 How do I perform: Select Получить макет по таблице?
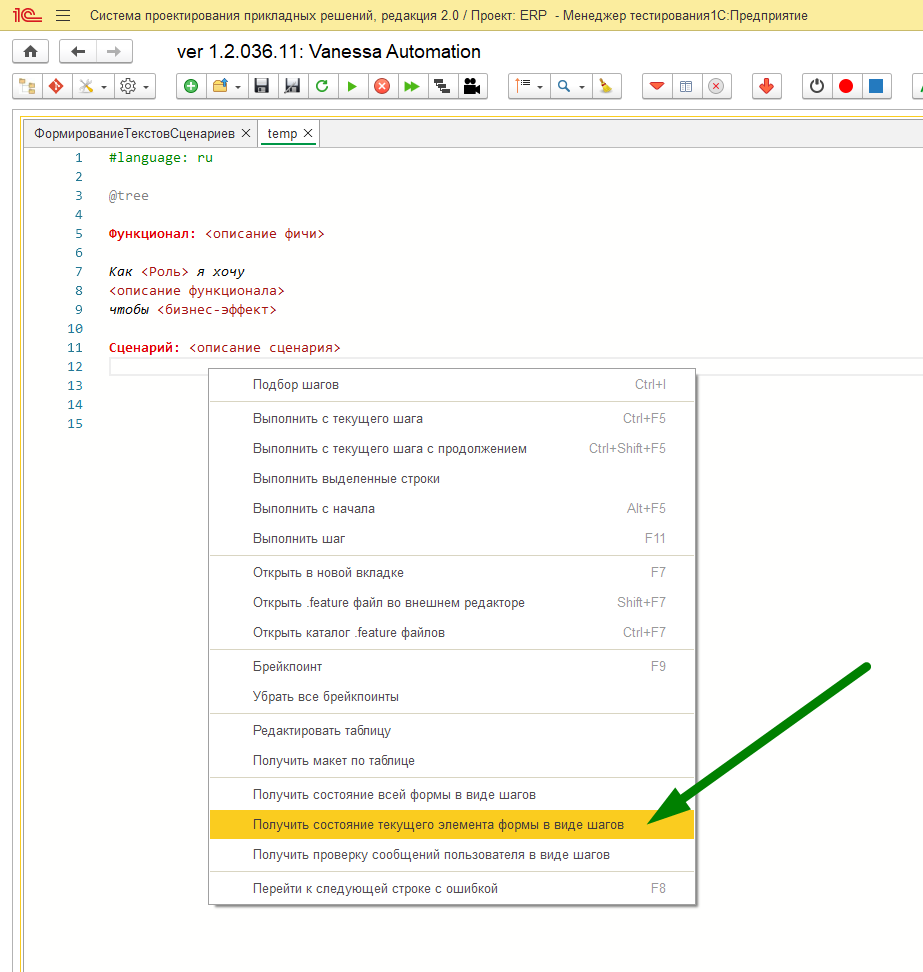tap(452, 760)
